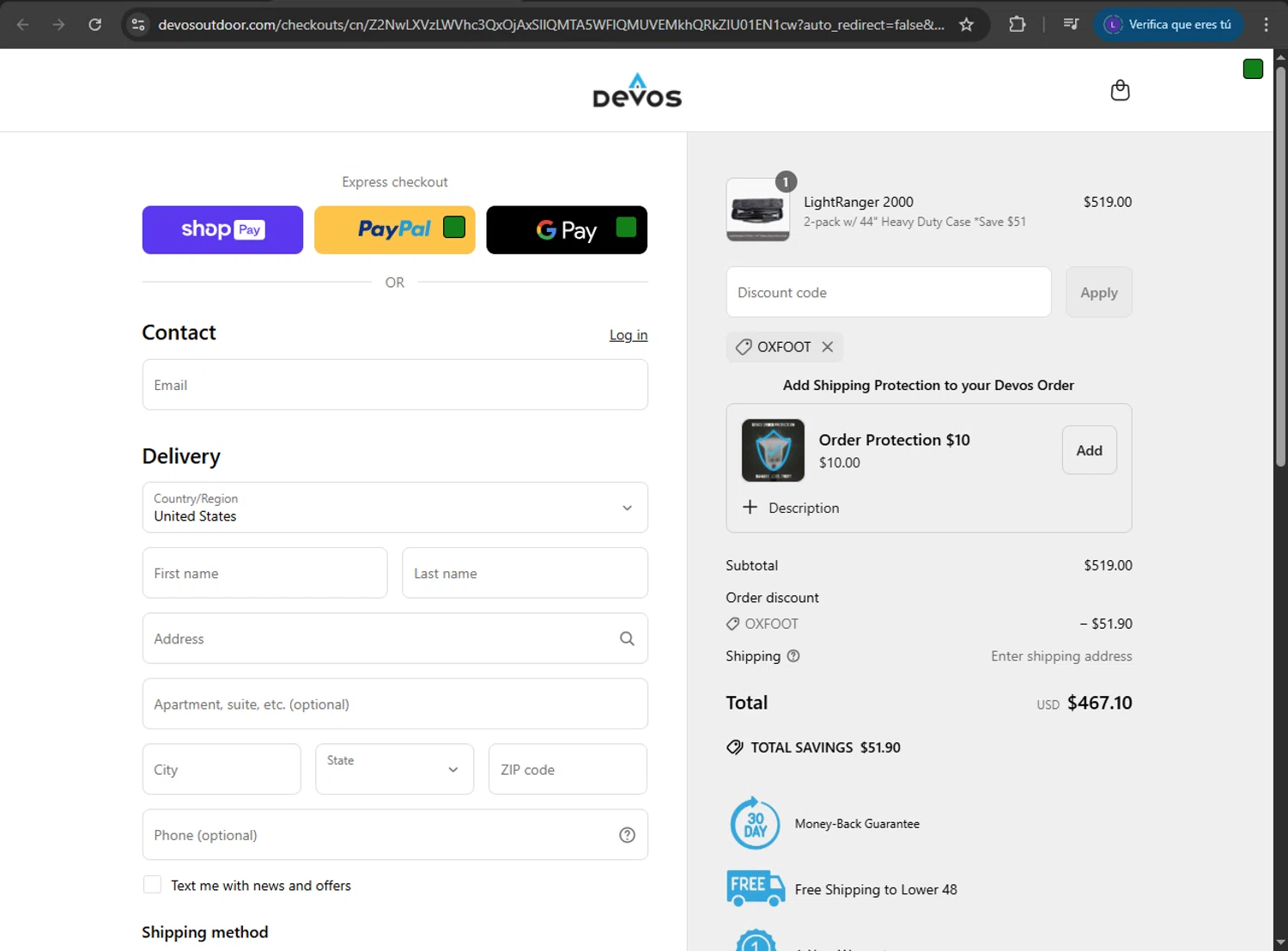Open the Verifica que eres tú profile button

[x=1169, y=24]
